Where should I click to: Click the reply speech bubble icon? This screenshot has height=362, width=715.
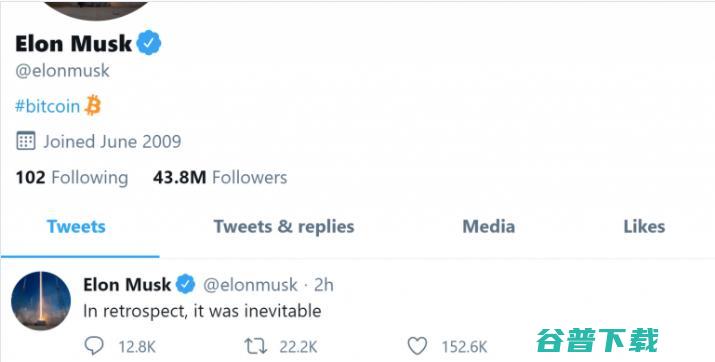point(94,346)
